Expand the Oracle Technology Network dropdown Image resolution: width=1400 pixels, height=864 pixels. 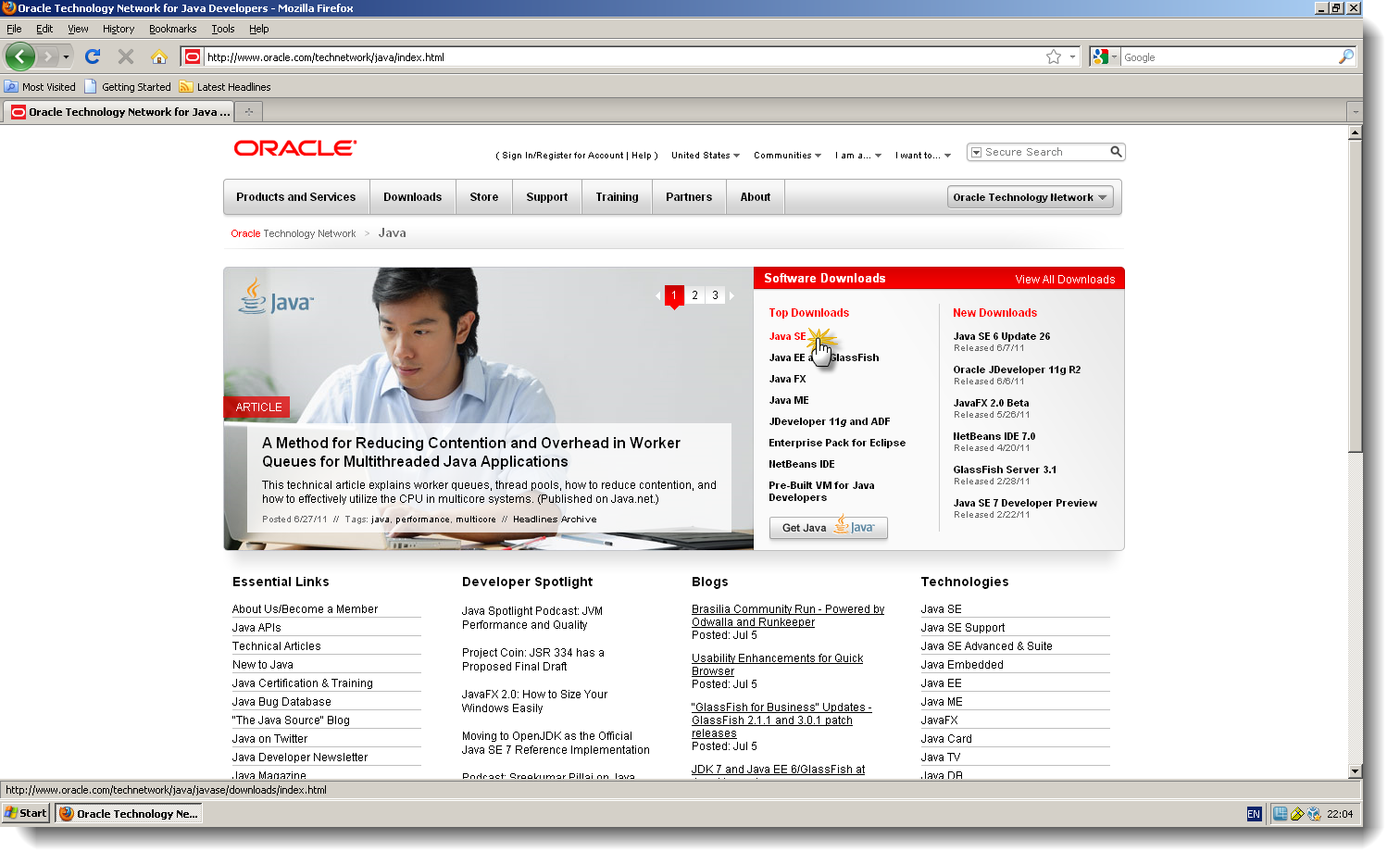coord(1030,196)
